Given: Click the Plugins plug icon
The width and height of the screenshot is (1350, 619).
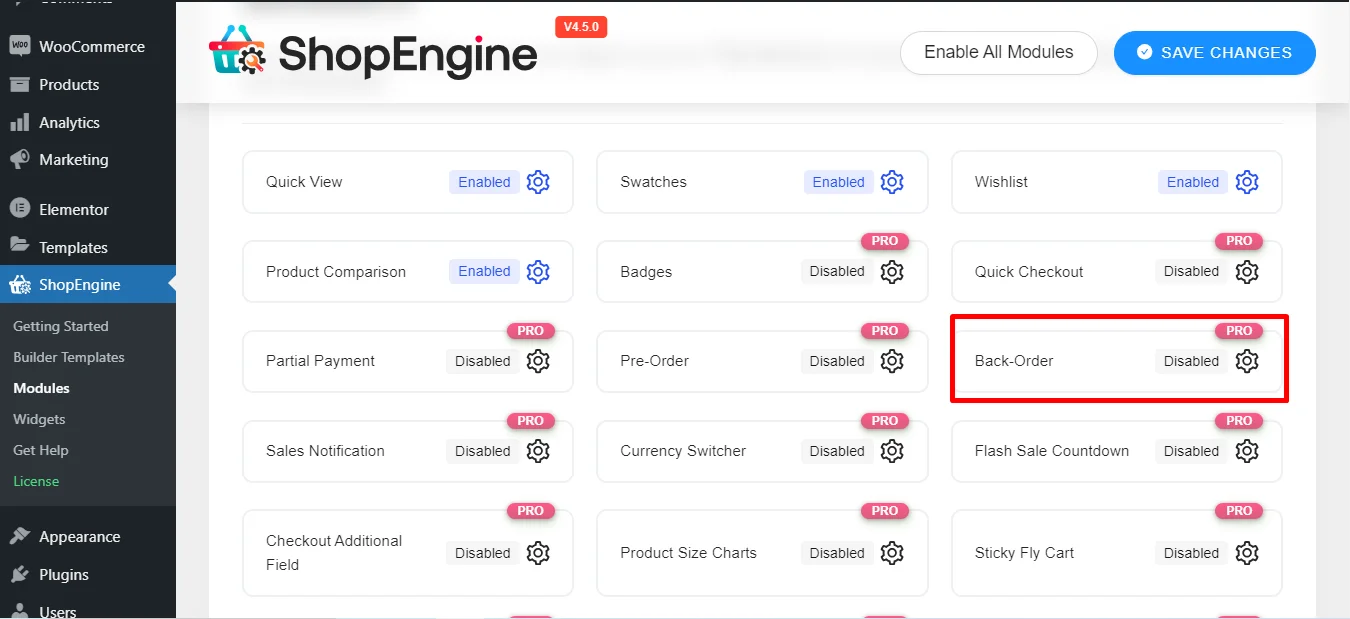Looking at the screenshot, I should [x=19, y=575].
